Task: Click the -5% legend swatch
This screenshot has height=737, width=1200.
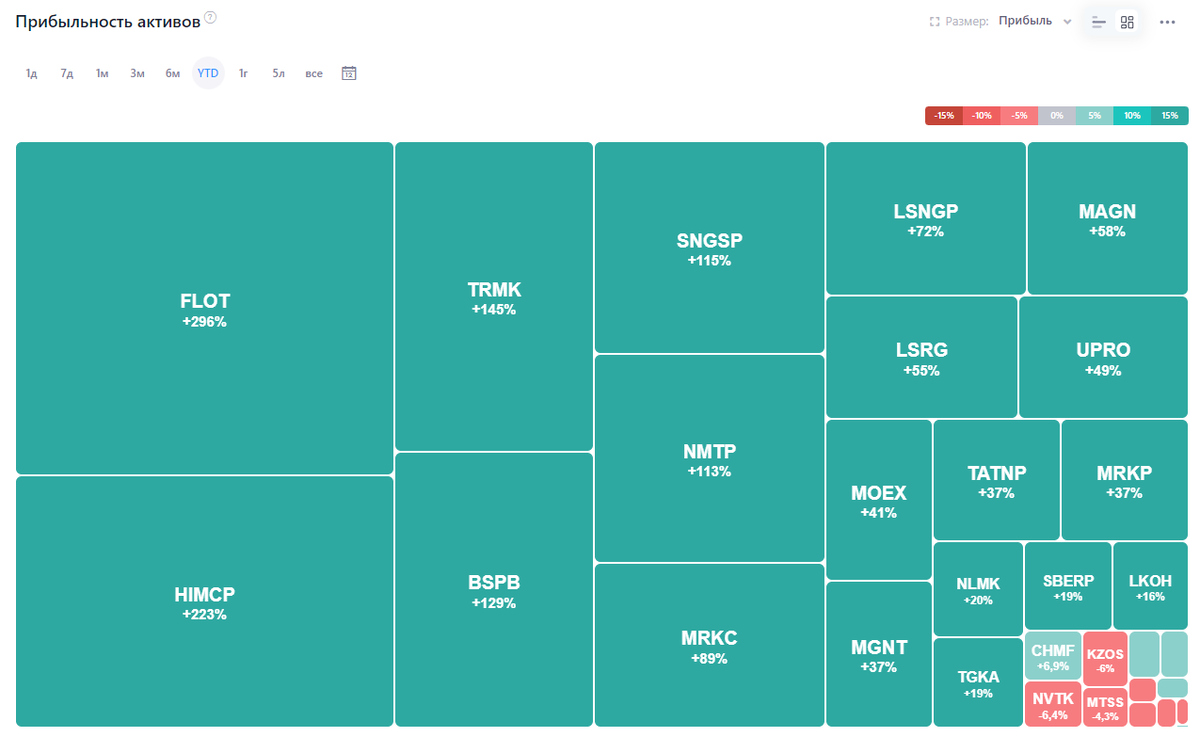Action: pos(1019,116)
